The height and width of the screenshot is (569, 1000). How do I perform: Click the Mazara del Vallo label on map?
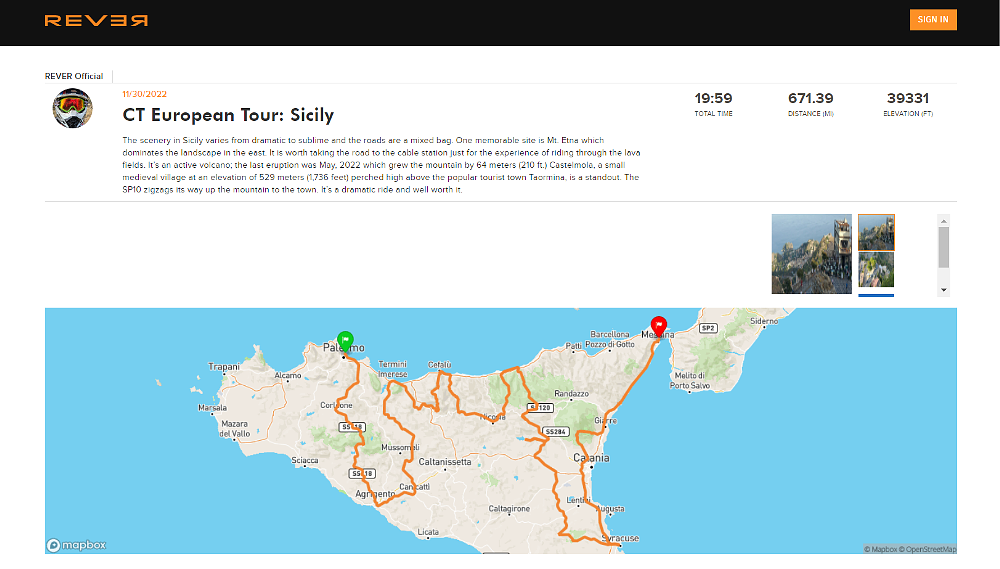[x=235, y=429]
